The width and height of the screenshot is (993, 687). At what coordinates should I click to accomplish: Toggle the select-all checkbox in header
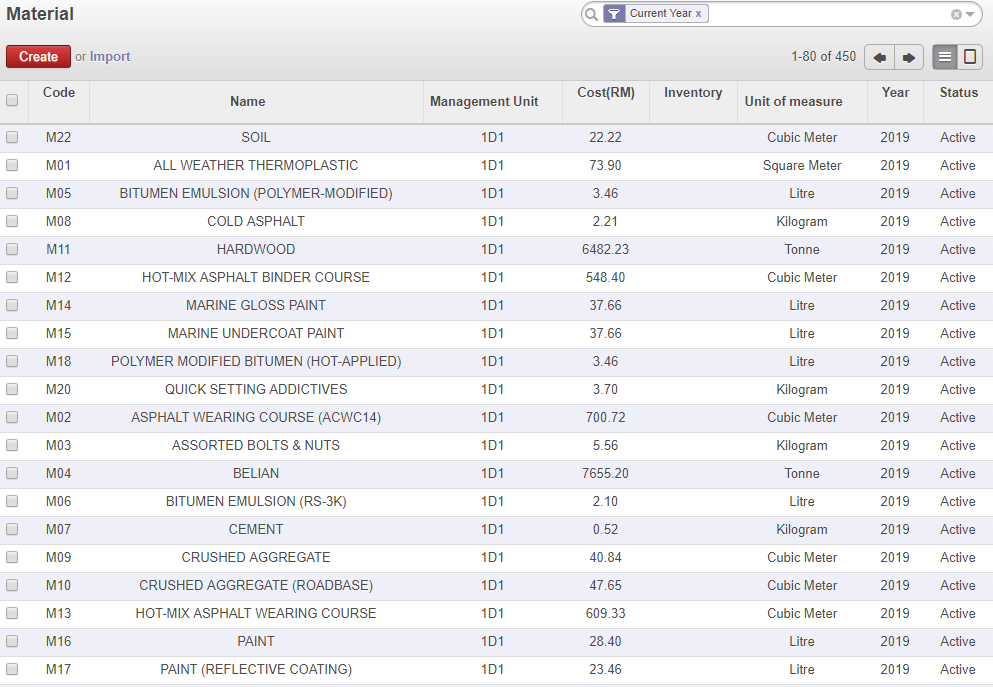[12, 100]
